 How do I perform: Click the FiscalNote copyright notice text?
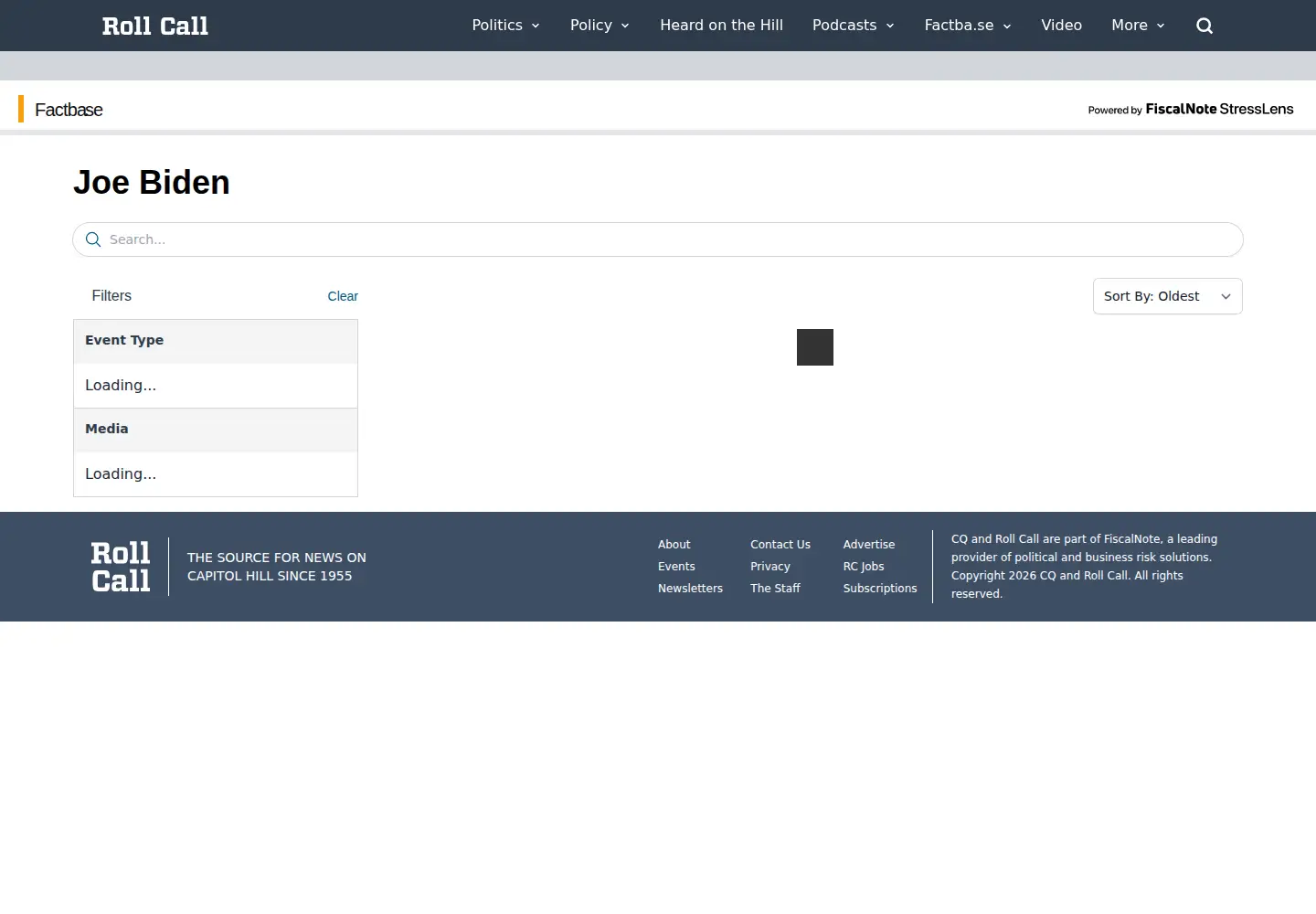1085,567
